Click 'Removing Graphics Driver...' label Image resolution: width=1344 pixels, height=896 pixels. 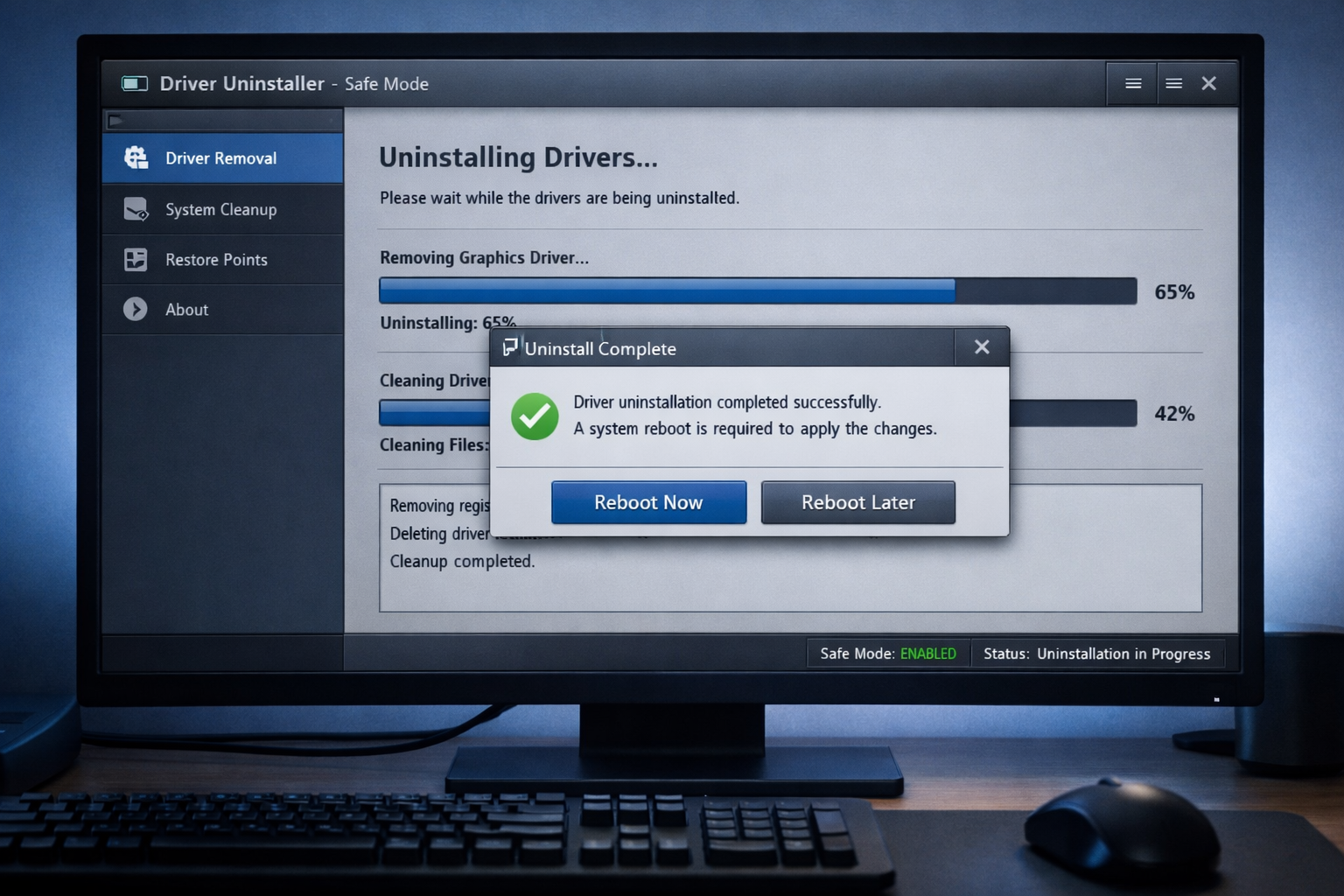(484, 258)
